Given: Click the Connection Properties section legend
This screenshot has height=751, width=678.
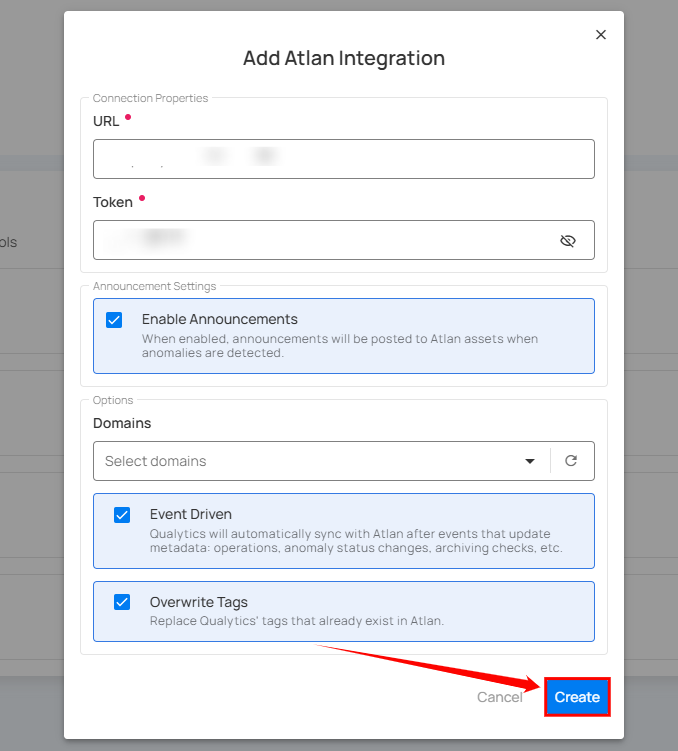Looking at the screenshot, I should tap(150, 98).
